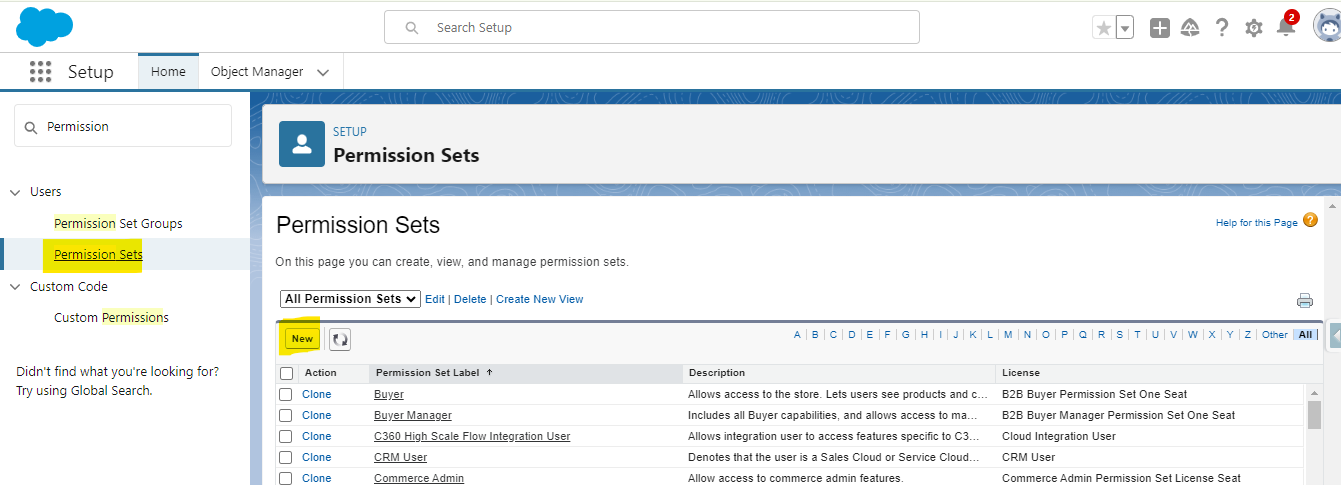1341x485 pixels.
Task: Click the CRM User license cell
Action: pos(1029,457)
